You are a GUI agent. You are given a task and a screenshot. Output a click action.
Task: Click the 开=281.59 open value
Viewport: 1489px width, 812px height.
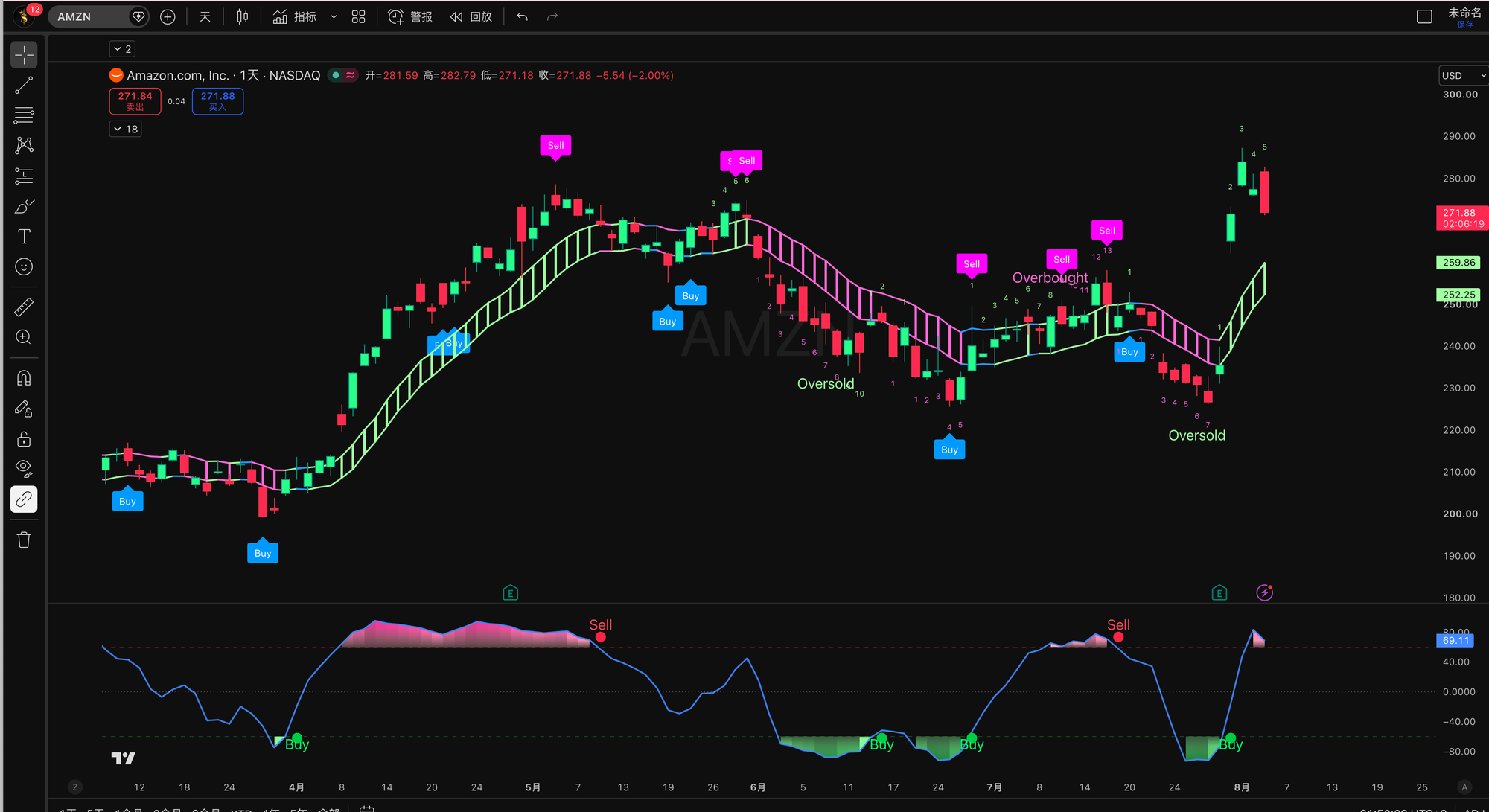(392, 75)
